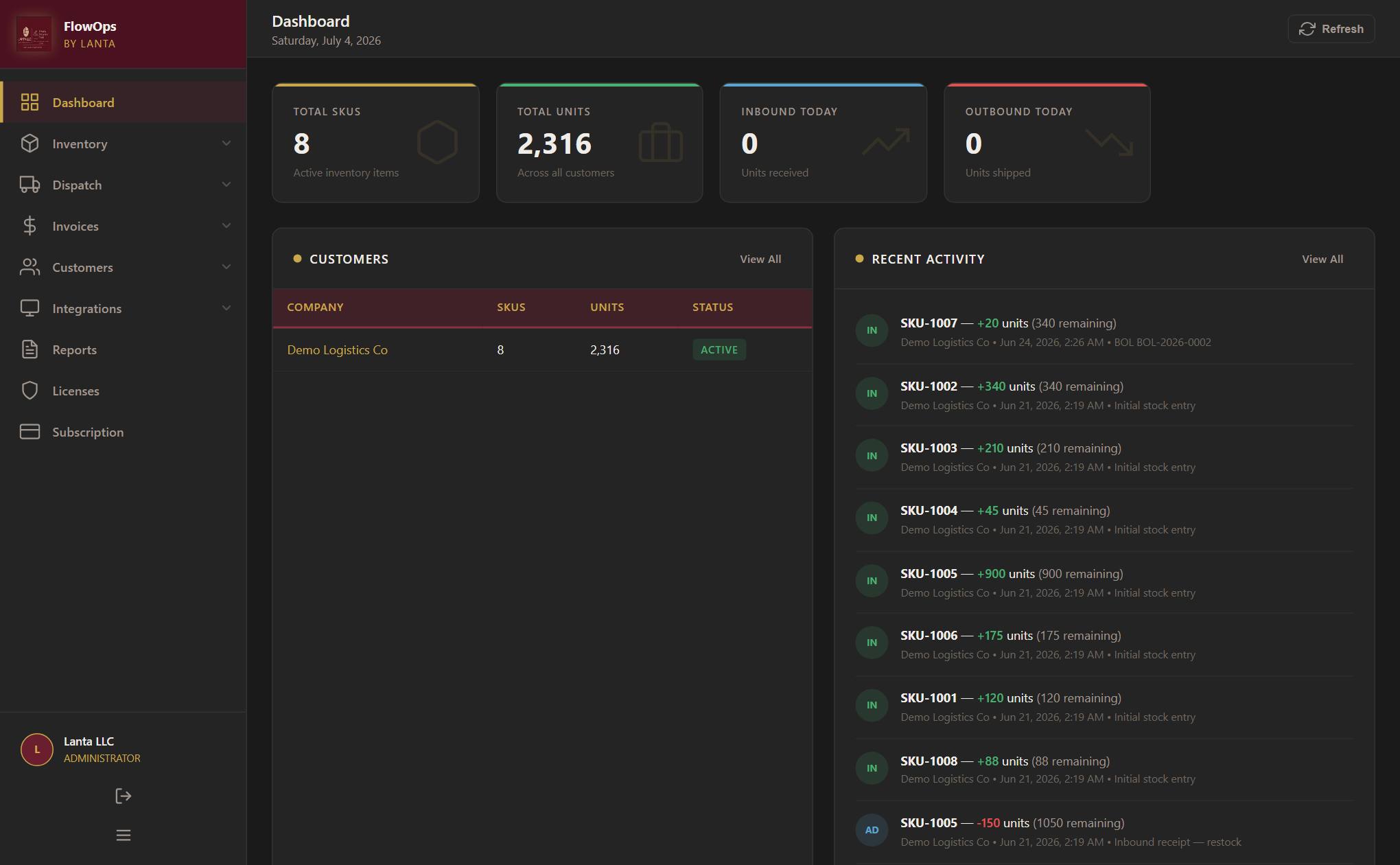Expand the Inventory menu chevron
The image size is (1400, 865).
click(x=226, y=143)
